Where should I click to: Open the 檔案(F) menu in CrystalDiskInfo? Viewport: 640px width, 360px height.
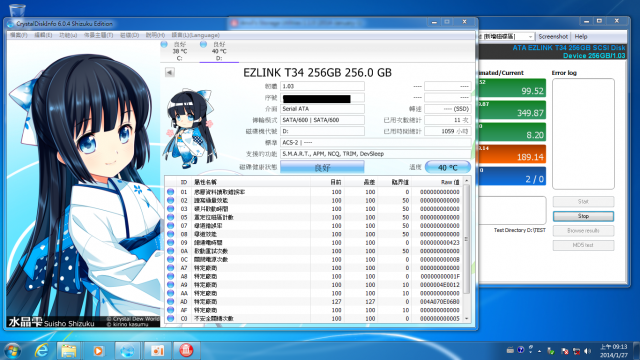coord(18,36)
